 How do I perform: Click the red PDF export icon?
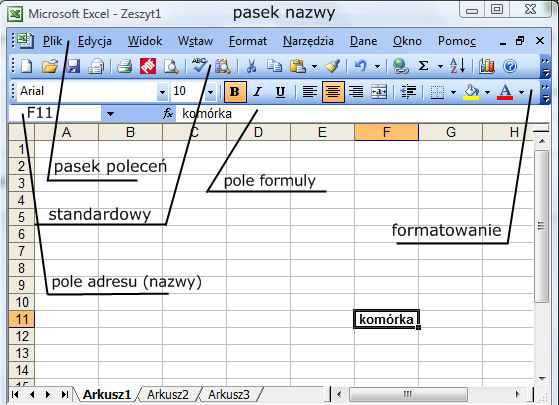(x=148, y=66)
